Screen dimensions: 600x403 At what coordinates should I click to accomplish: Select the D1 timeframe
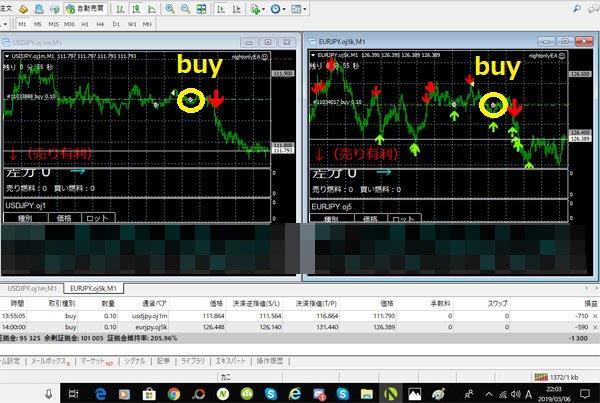[116, 24]
